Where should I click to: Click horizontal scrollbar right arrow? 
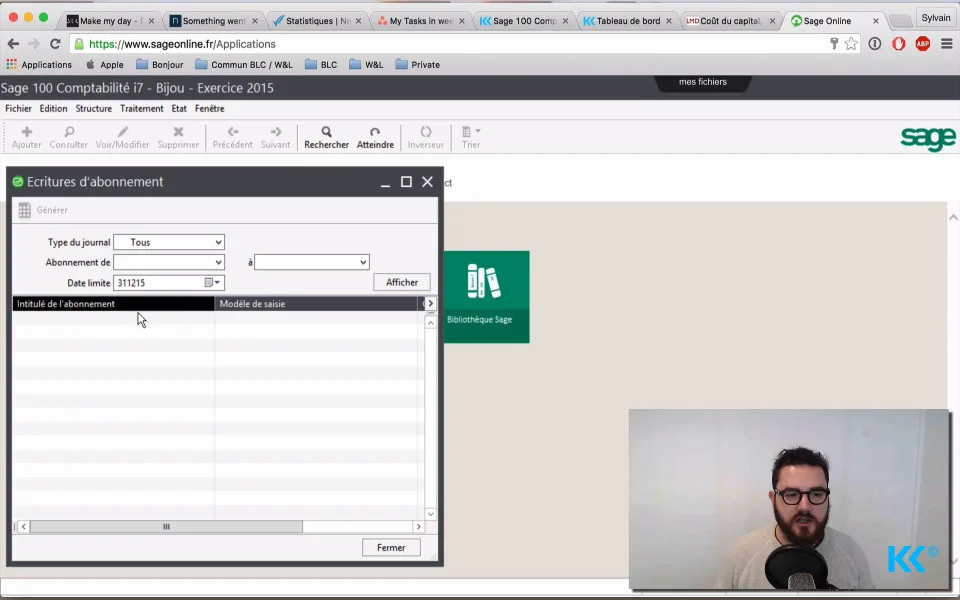pyautogui.click(x=419, y=527)
